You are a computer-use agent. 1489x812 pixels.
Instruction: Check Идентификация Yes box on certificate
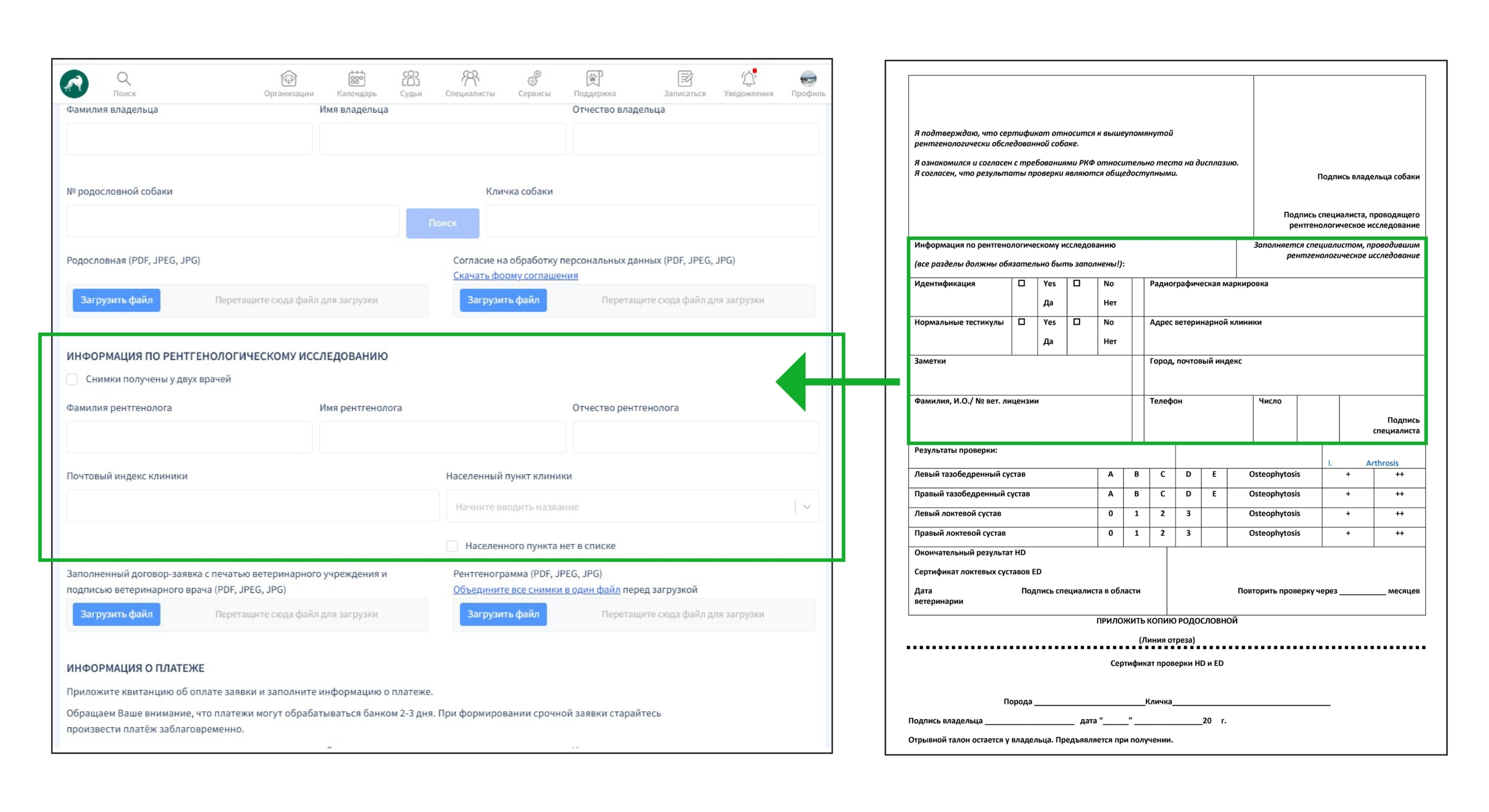(1021, 283)
